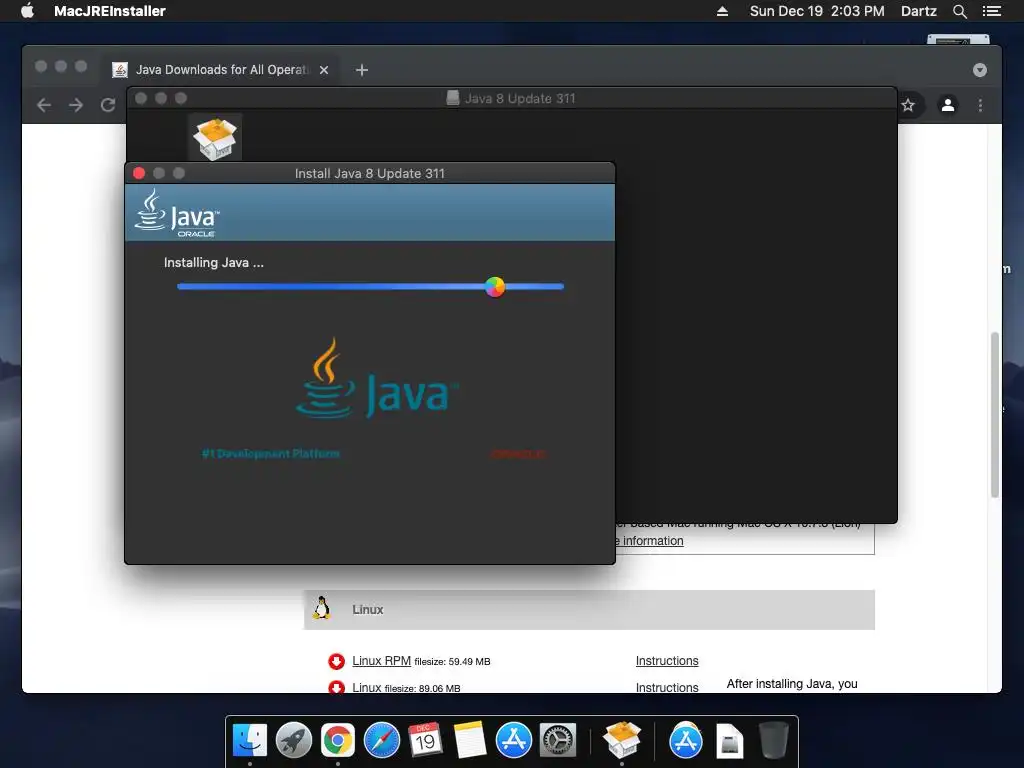Viewport: 1024px width, 768px height.
Task: Open the disk image file icon in the Dock
Action: point(729,740)
